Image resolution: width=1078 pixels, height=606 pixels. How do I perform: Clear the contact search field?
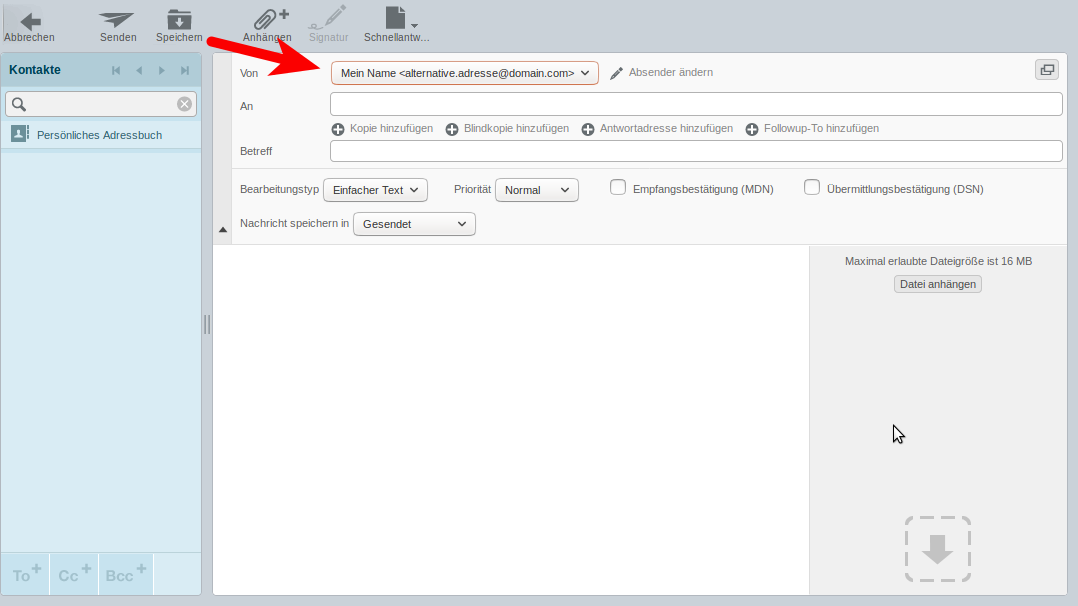[x=184, y=104]
